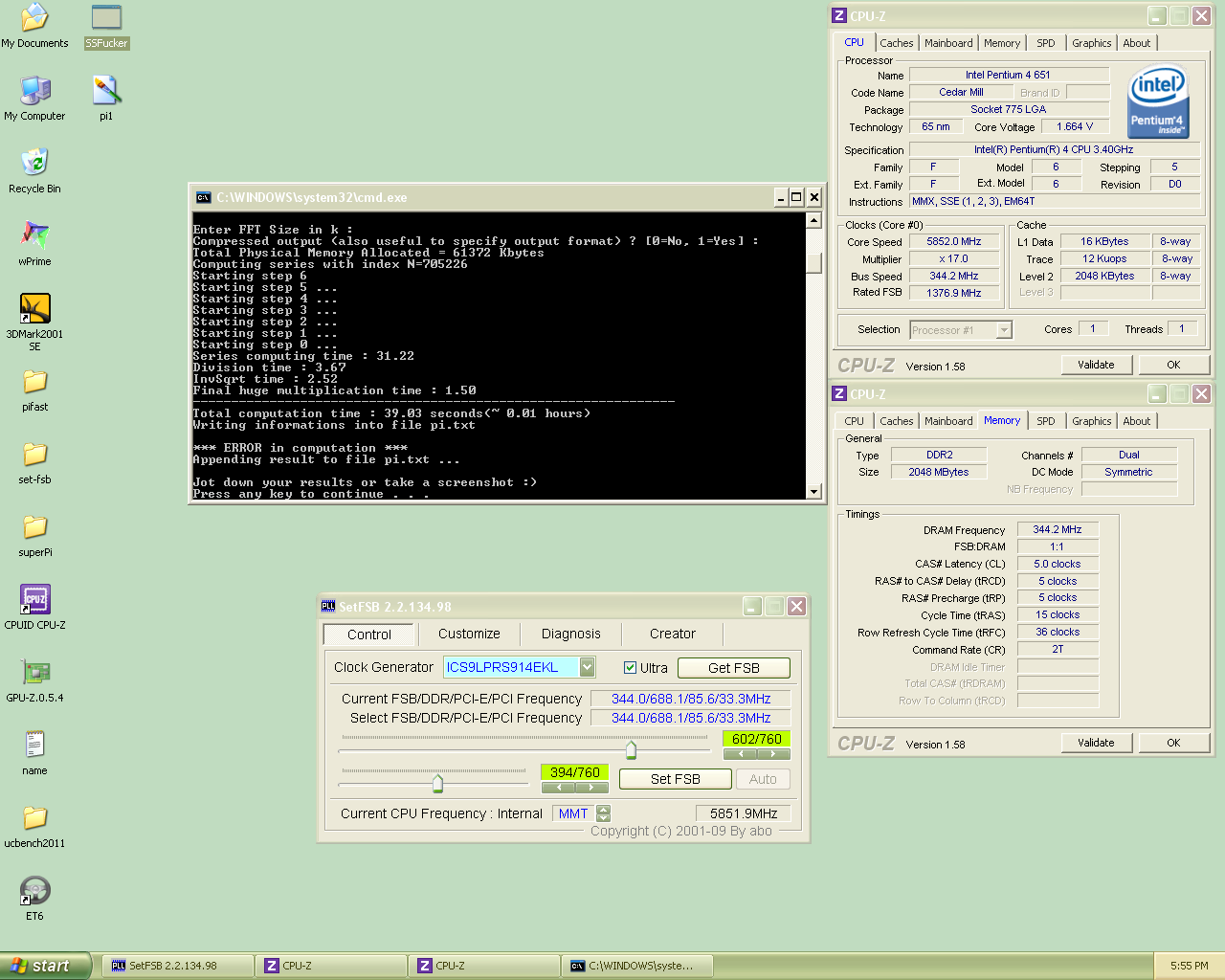Click OK in the upper CPU-Z window
Image resolution: width=1225 pixels, height=980 pixels.
[x=1173, y=365]
